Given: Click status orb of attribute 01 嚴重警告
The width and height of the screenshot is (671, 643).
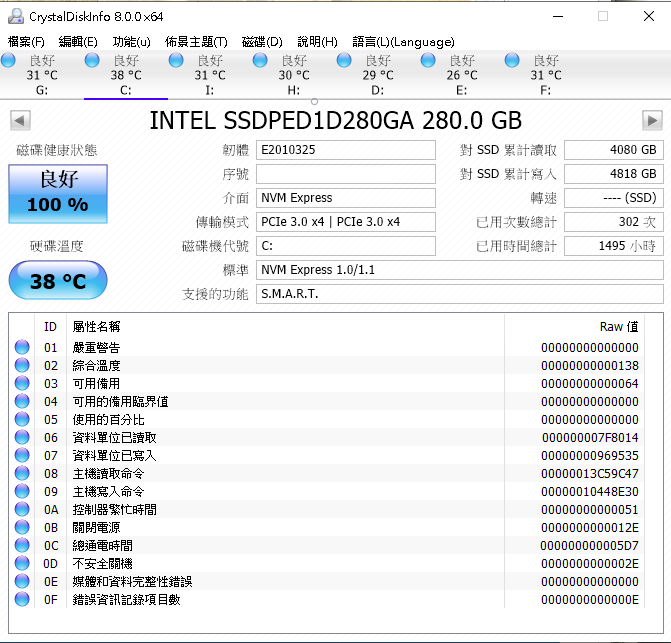Looking at the screenshot, I should click(x=22, y=347).
